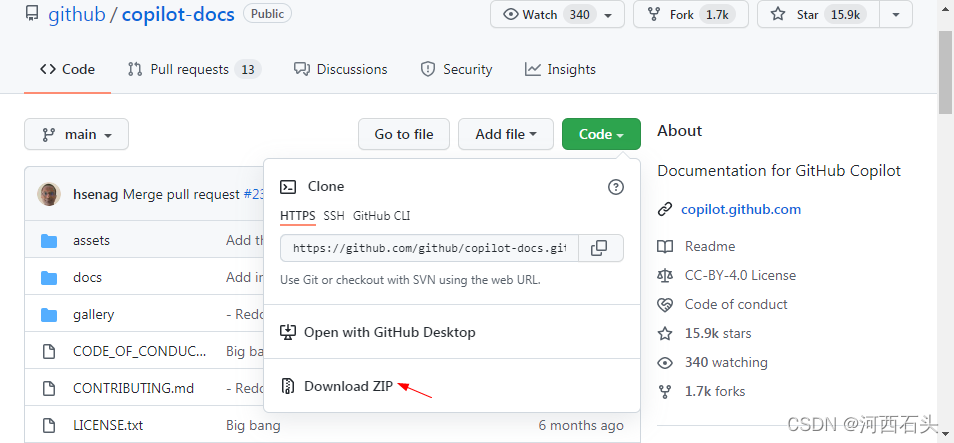This screenshot has height=443, width=954.
Task: Select the SSH clone tab
Action: pos(333,215)
